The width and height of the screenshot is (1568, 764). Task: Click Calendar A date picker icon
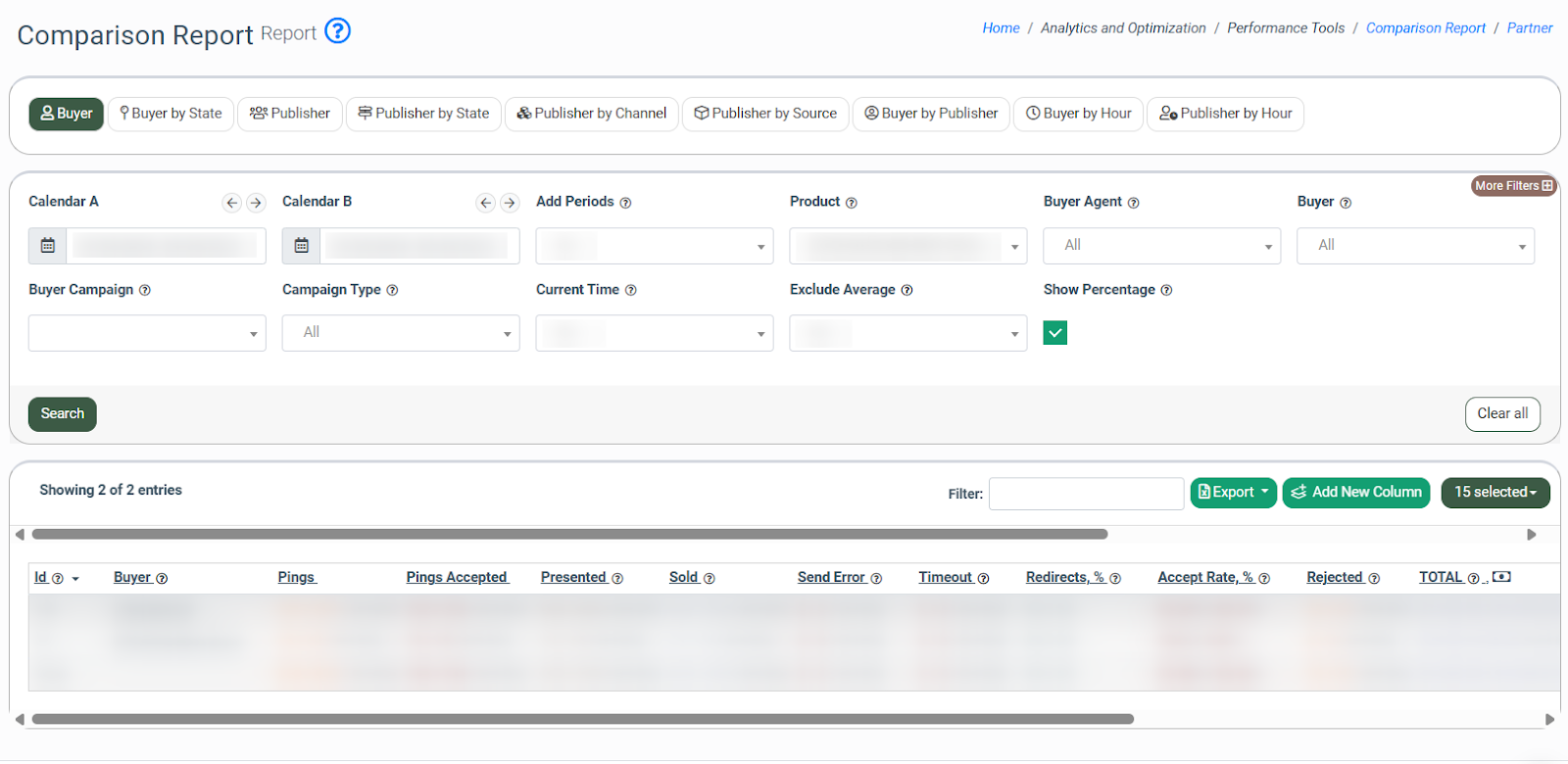[x=48, y=246]
